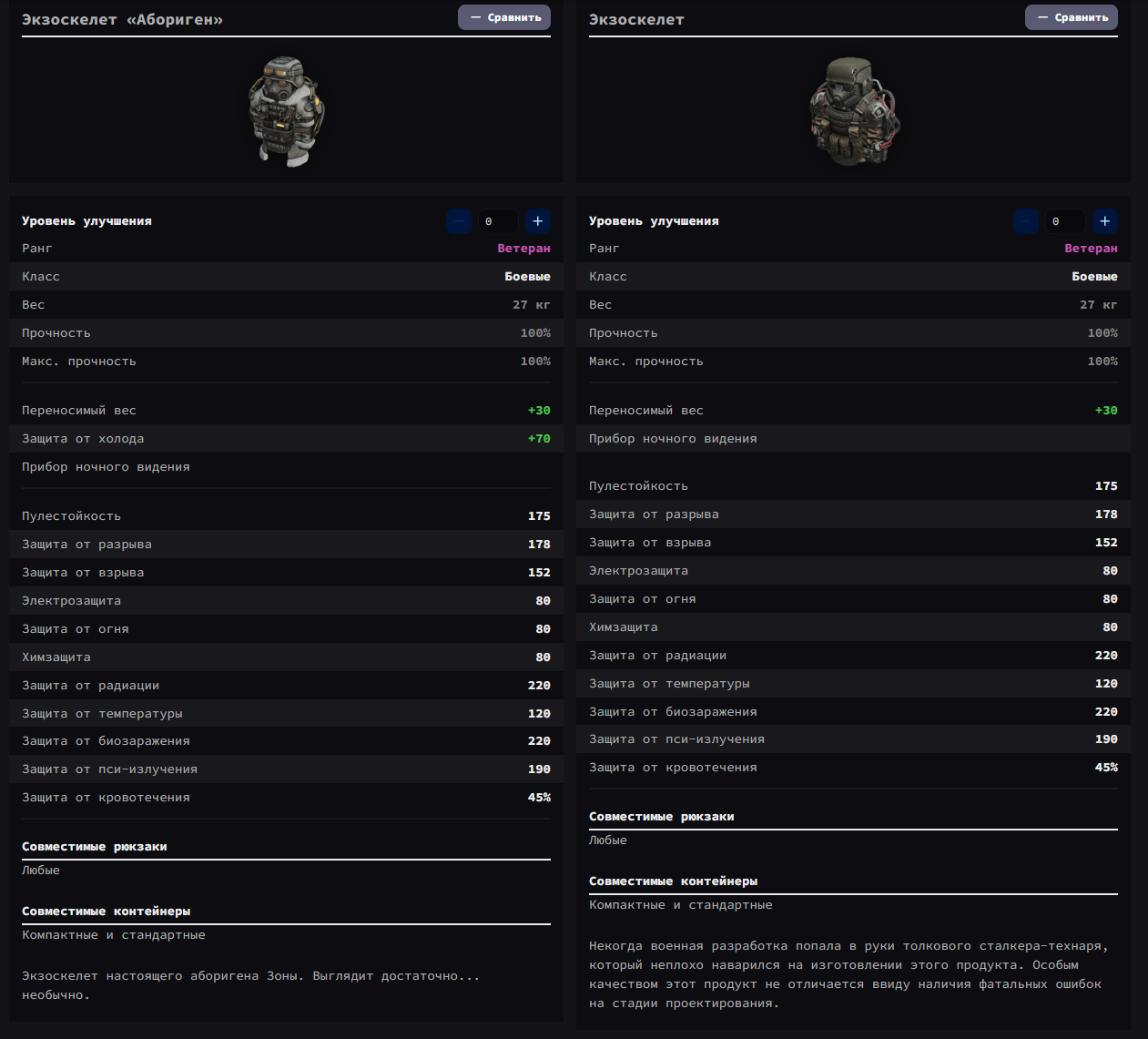Click Защита от разрыва label in «Абориген» card
This screenshot has width=1148, height=1039.
click(x=86, y=545)
